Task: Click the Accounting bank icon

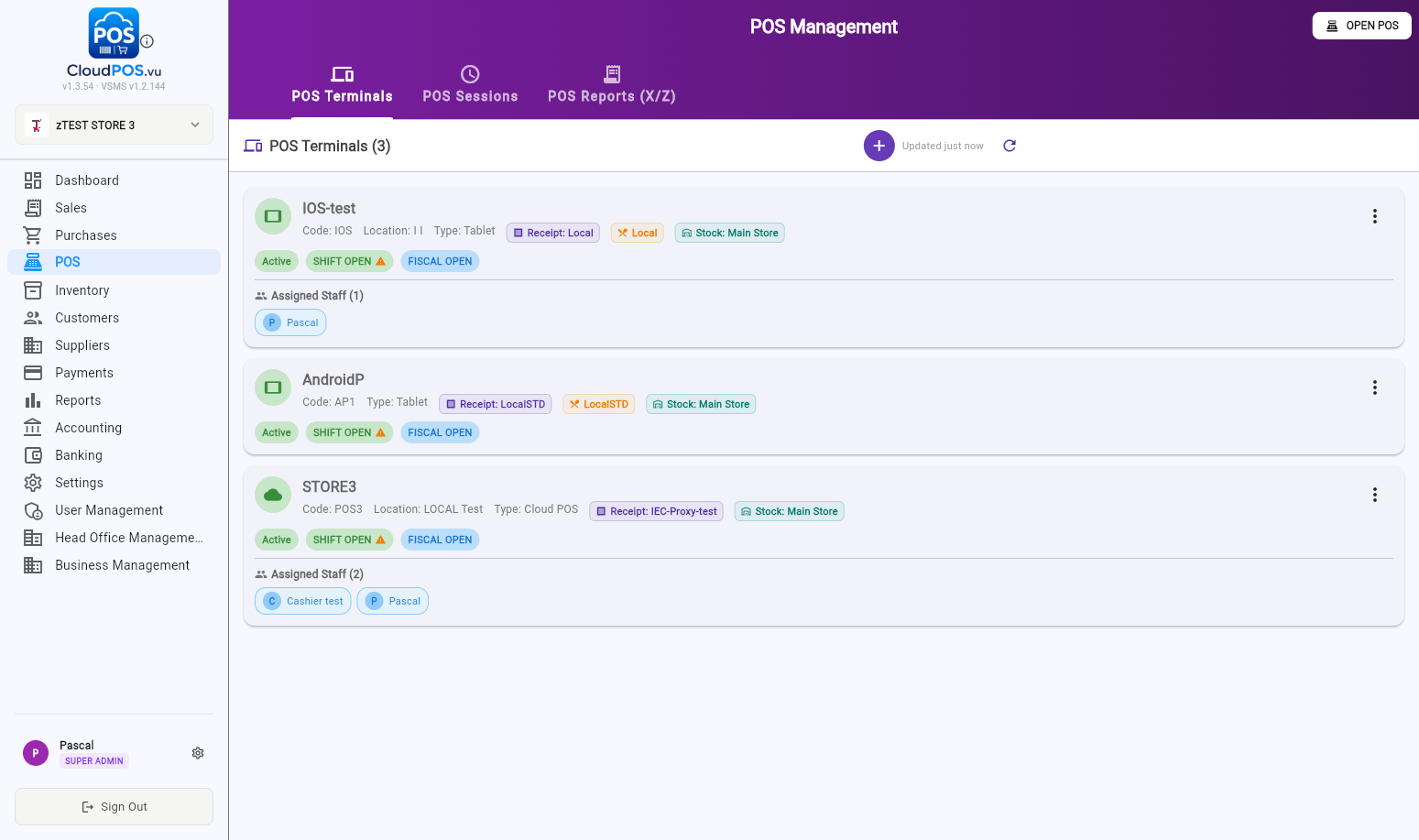Action: tap(33, 428)
